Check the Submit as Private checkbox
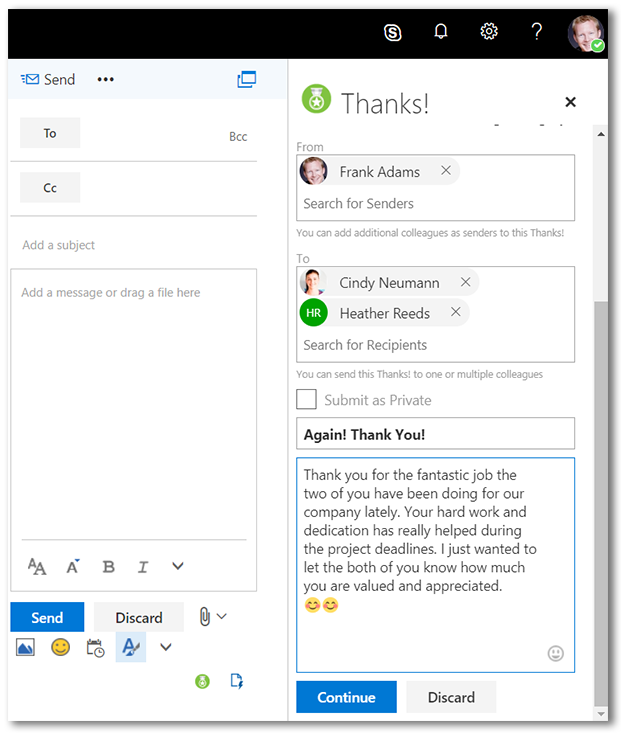Screen dimensions: 621x736 pyautogui.click(x=307, y=399)
